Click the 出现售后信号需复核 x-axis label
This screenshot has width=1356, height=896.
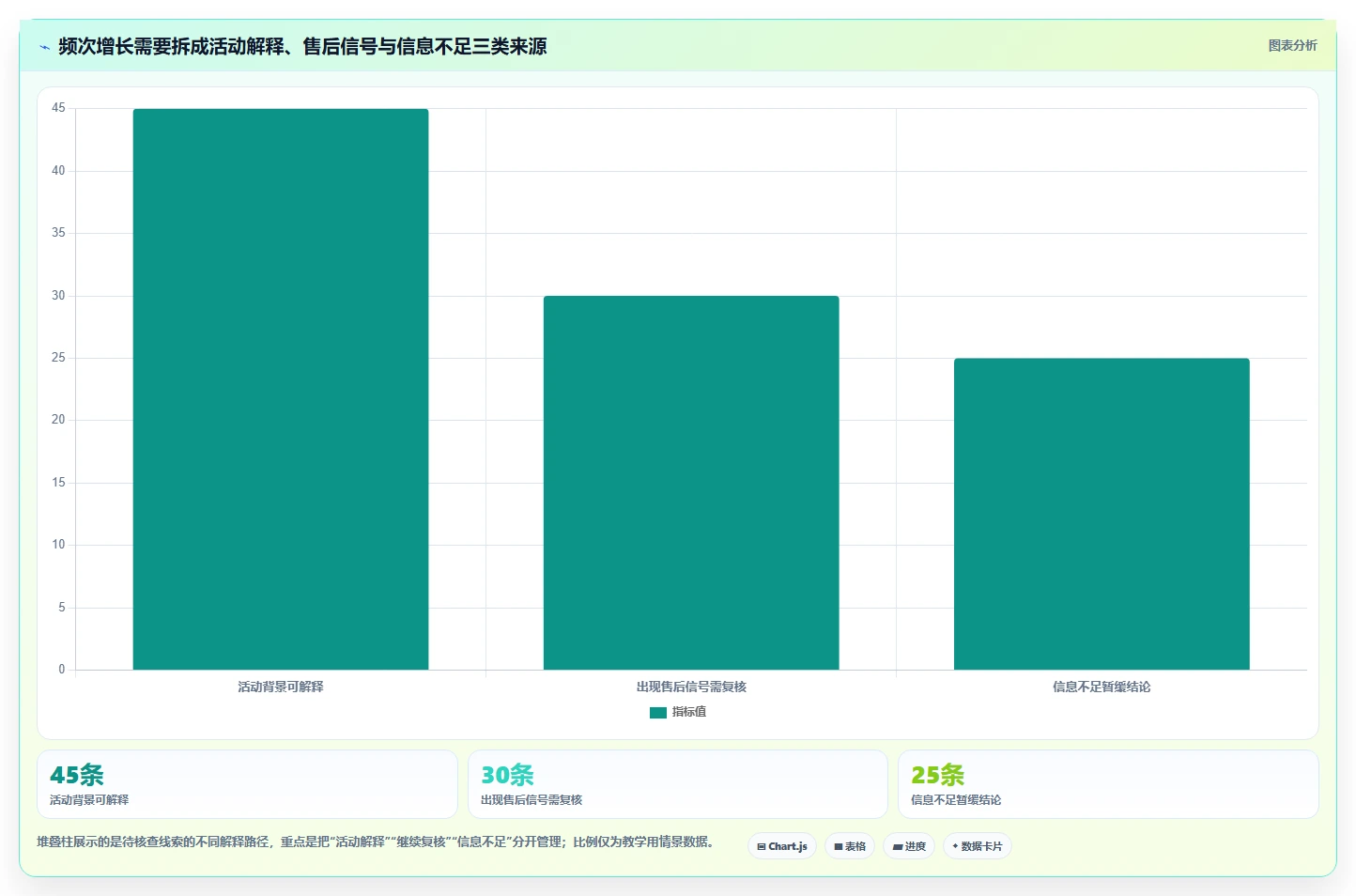coord(691,687)
